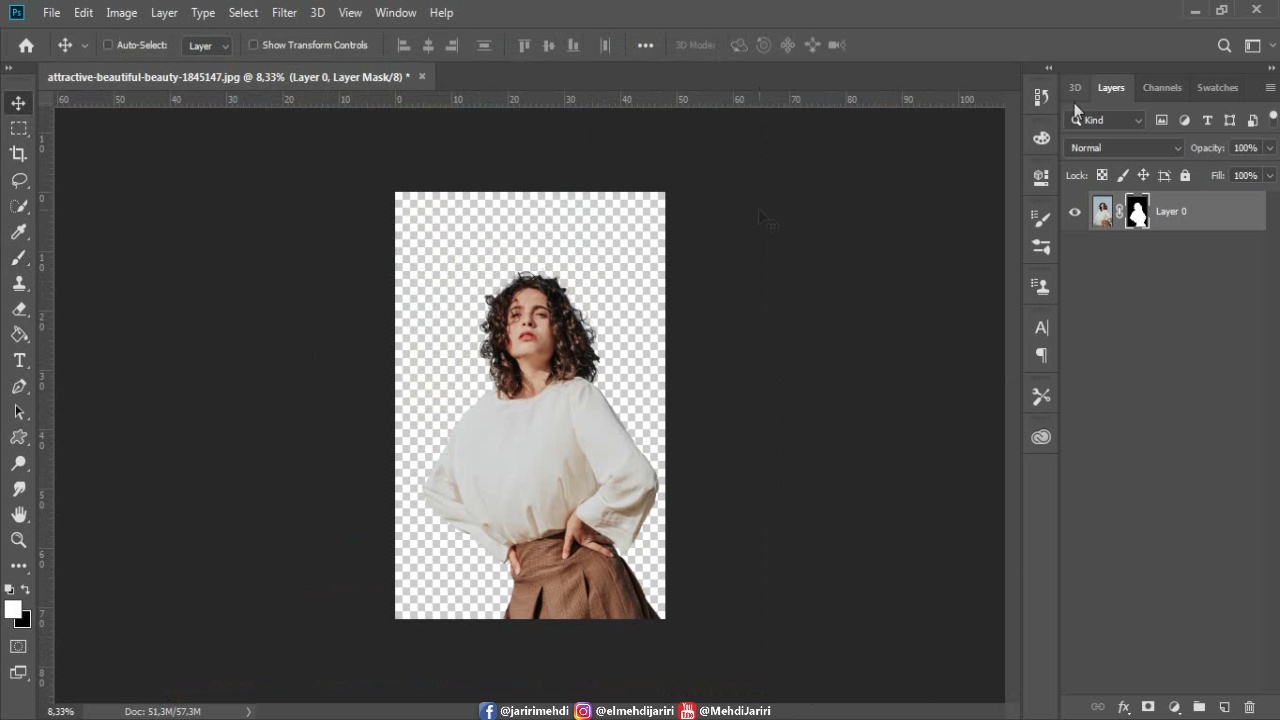Add a layer style with fx icon
This screenshot has width=1280, height=720.
(x=1123, y=707)
